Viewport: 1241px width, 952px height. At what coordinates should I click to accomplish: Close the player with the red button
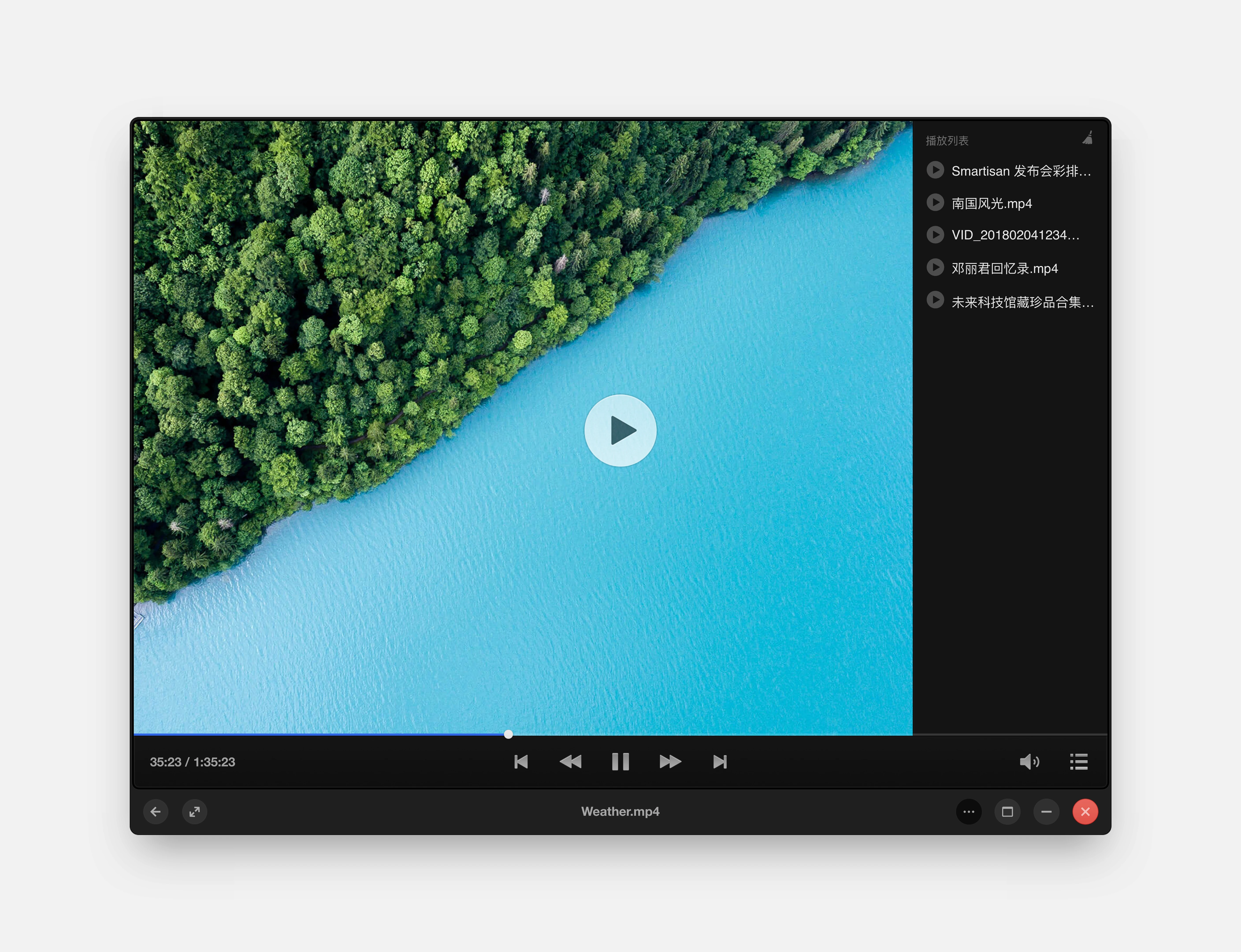click(x=1085, y=812)
